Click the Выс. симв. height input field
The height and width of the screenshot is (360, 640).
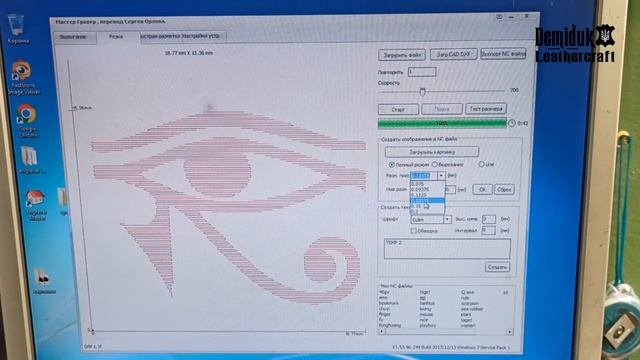[489, 219]
